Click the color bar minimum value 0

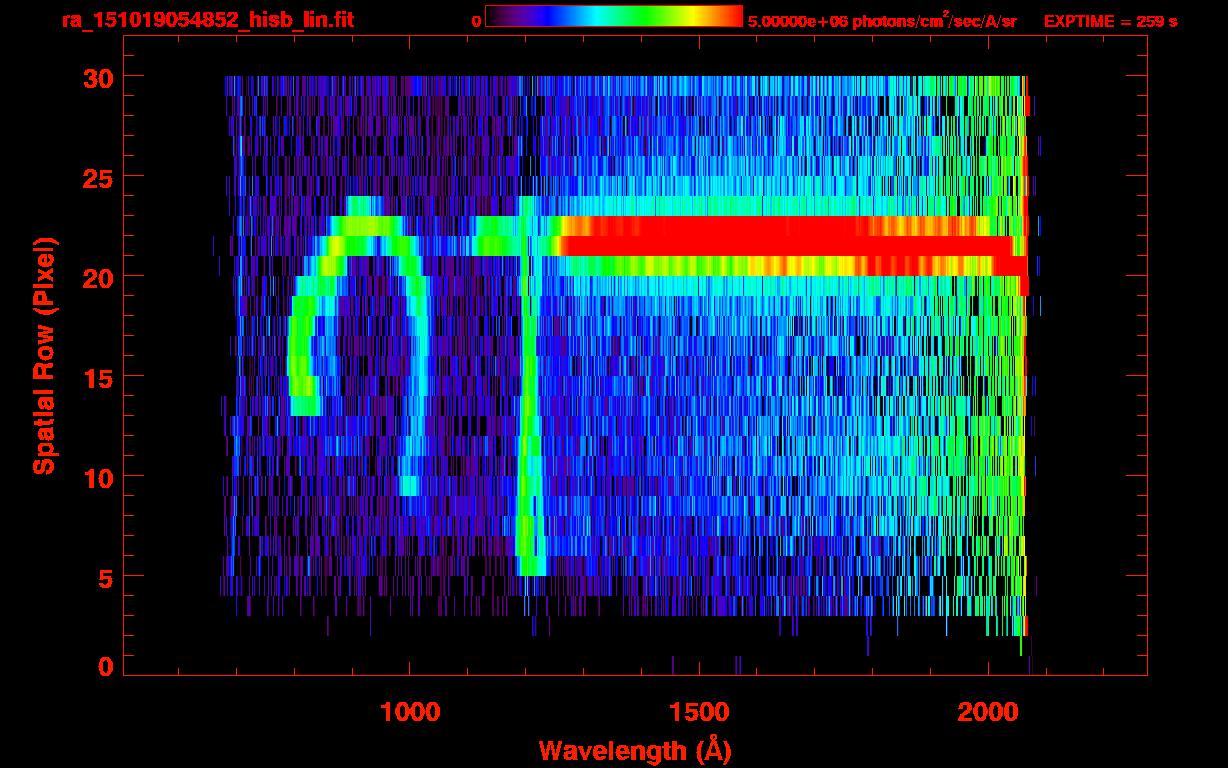pyautogui.click(x=476, y=21)
